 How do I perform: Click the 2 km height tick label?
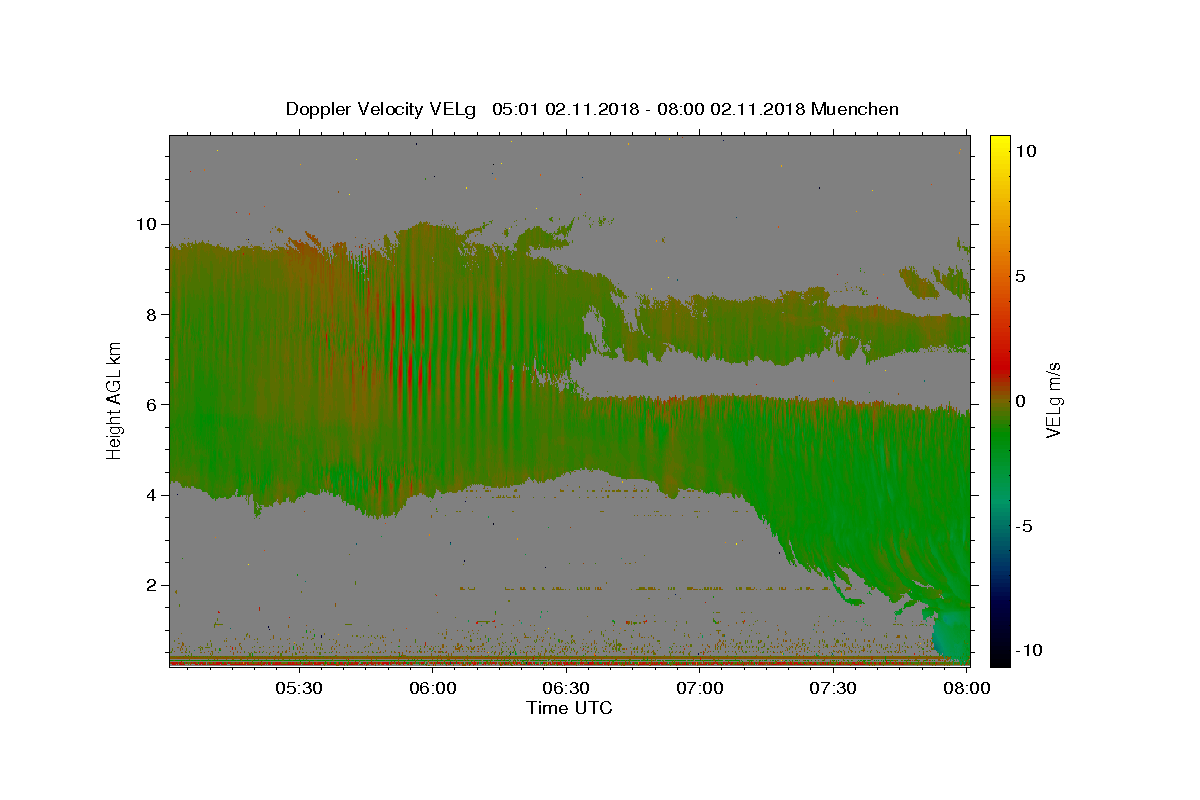[x=149, y=585]
